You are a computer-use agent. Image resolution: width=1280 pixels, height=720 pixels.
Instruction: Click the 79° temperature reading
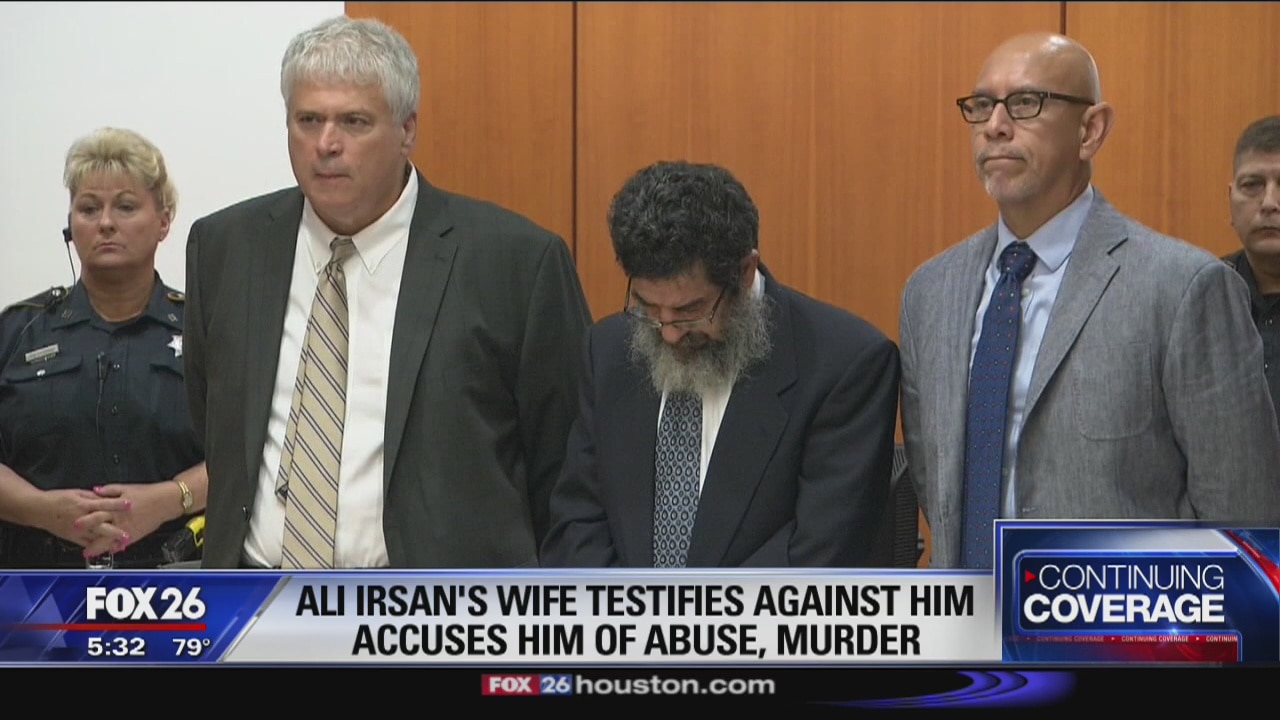tap(191, 647)
